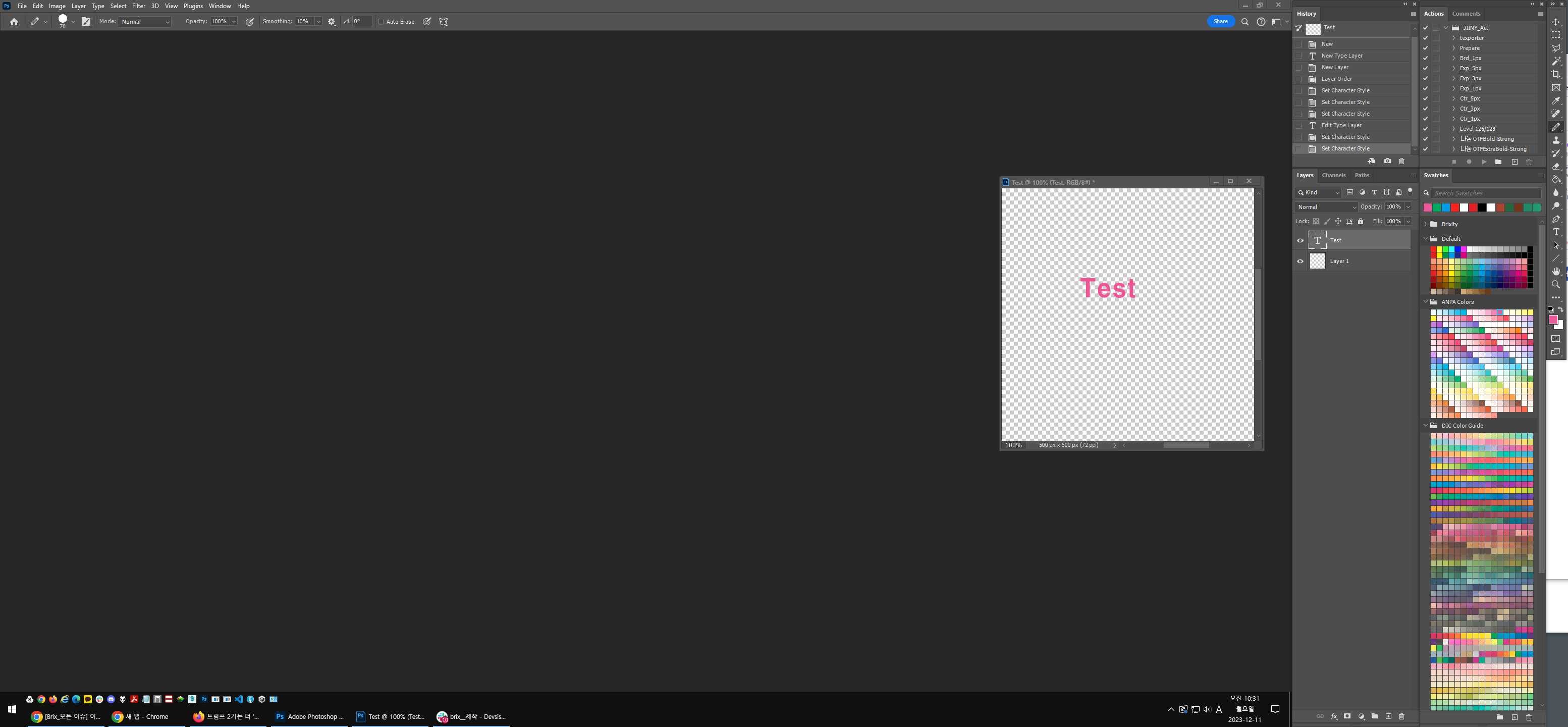1568x727 pixels.
Task: Hide the Test type layer
Action: click(1300, 240)
